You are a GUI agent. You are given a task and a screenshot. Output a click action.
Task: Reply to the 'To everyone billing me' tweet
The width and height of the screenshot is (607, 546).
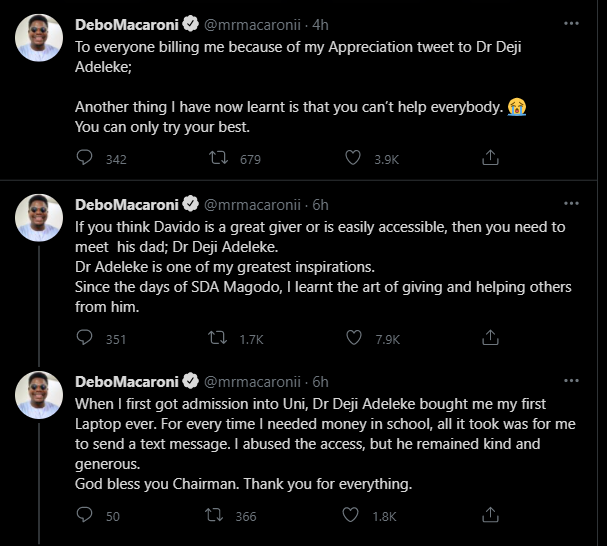coord(85,158)
